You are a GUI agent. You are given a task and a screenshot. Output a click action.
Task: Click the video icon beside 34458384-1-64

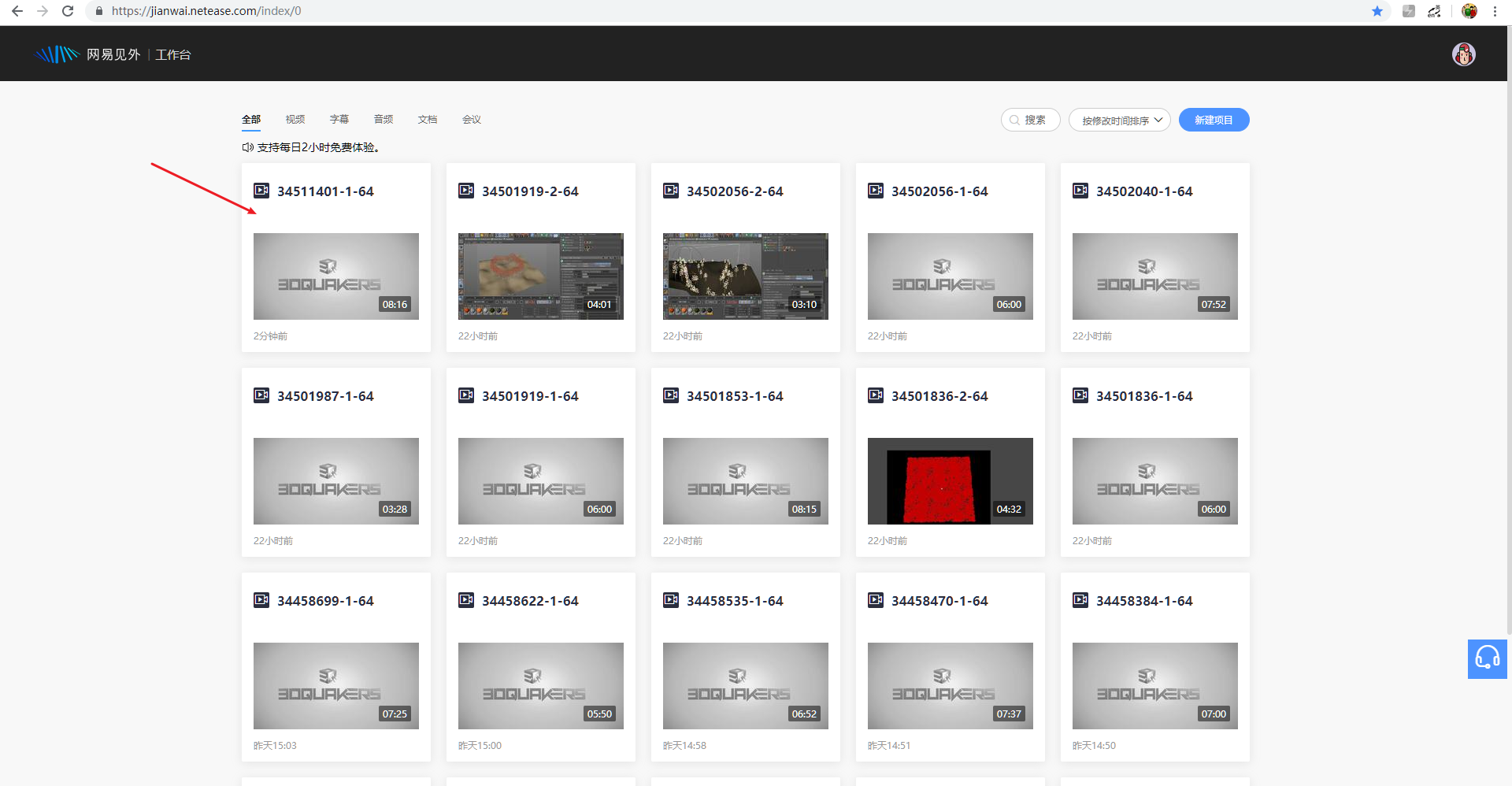(1080, 600)
